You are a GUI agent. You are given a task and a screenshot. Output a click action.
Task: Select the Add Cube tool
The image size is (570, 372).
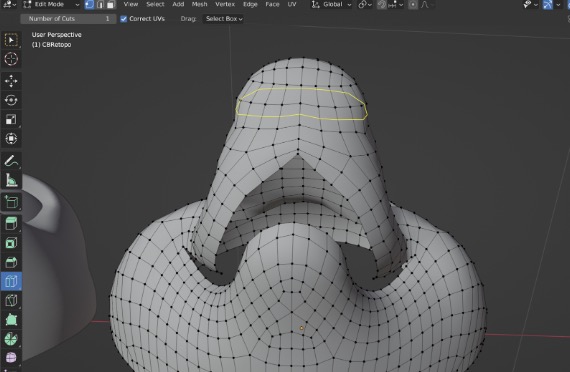11,202
